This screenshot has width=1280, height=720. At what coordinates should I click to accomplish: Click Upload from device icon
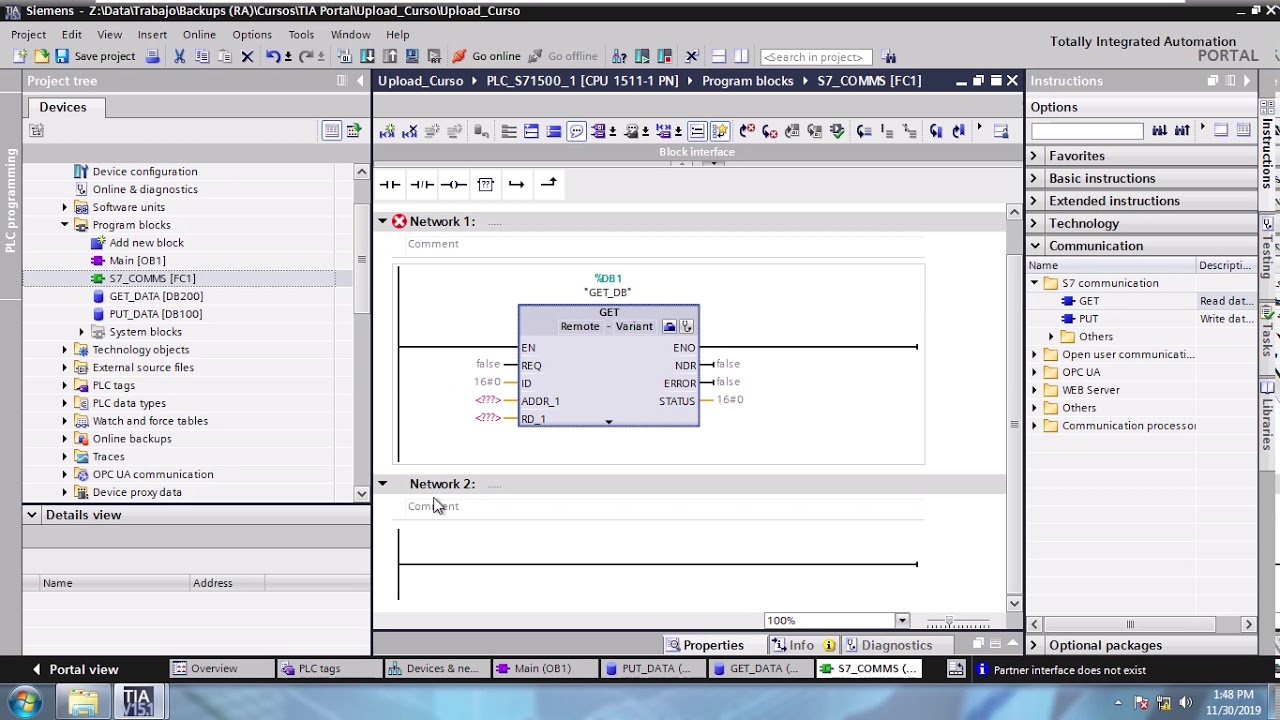tap(390, 56)
